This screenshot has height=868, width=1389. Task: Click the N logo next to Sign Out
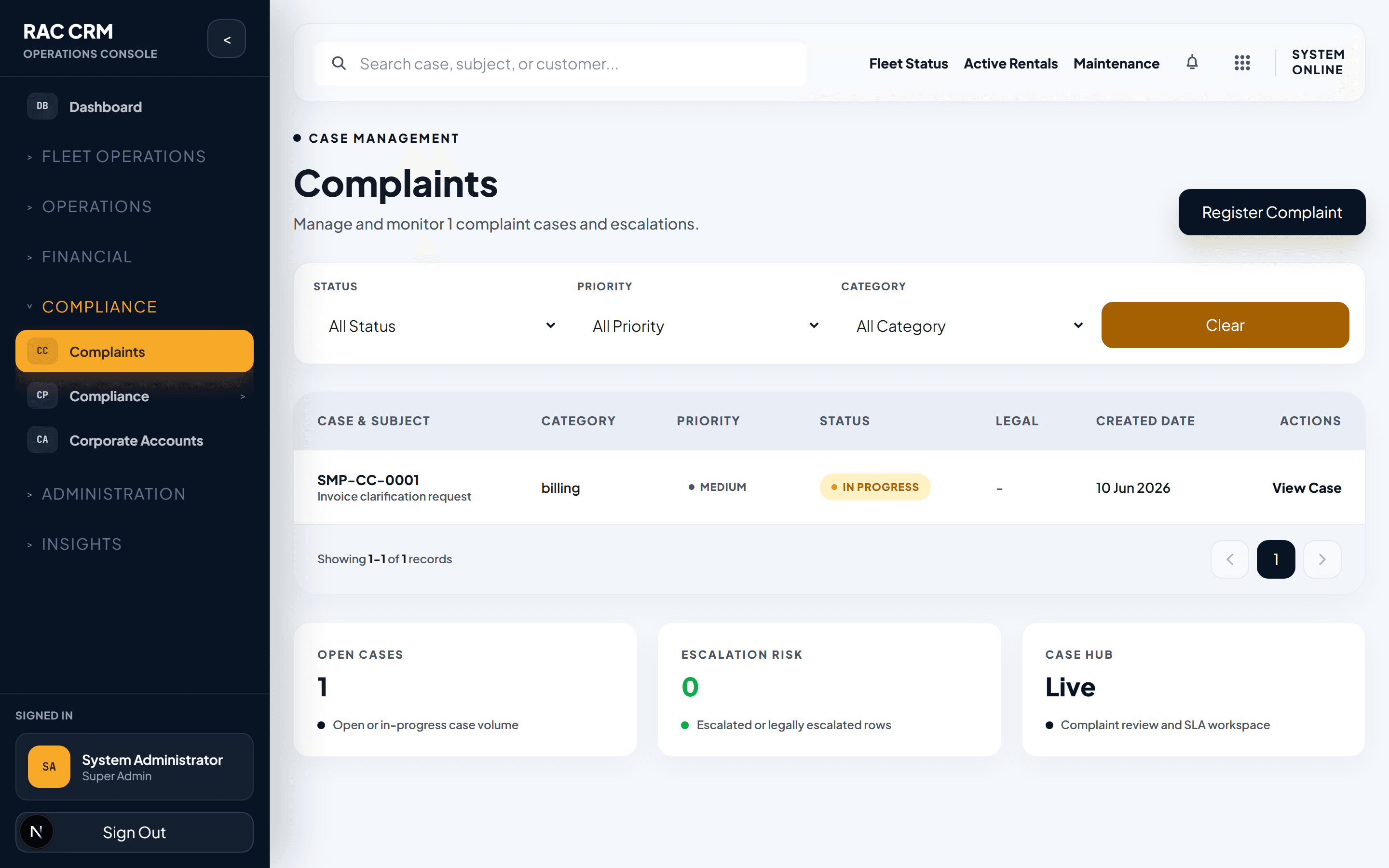pyautogui.click(x=36, y=832)
